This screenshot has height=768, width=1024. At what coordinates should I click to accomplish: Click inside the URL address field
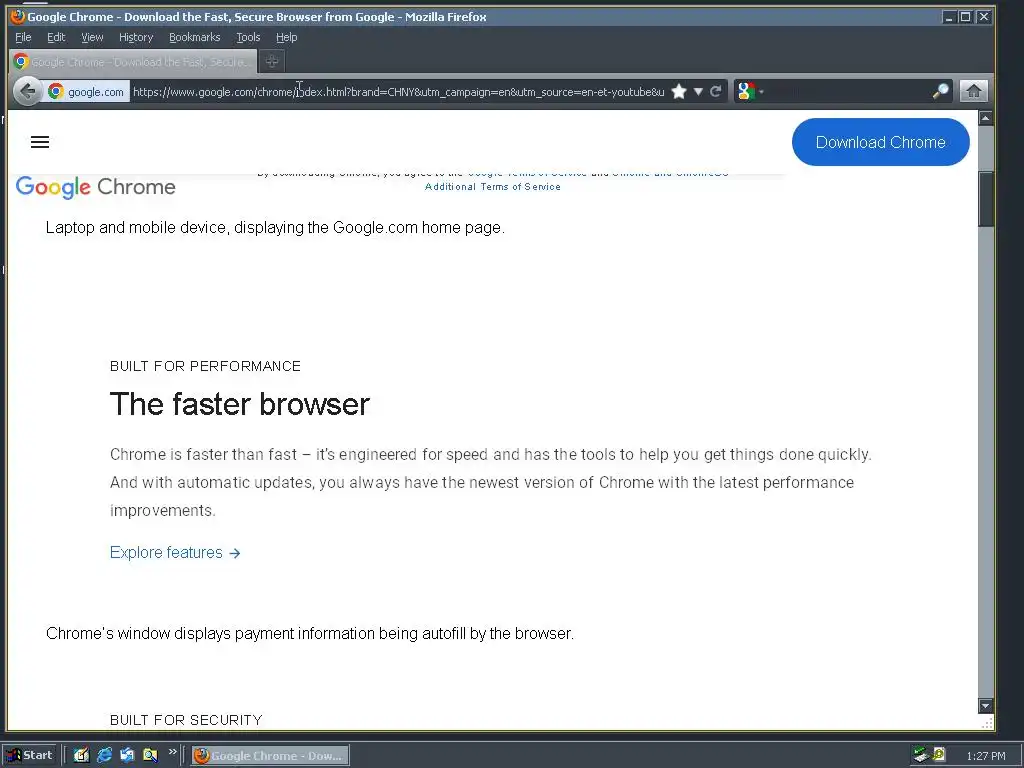(398, 92)
